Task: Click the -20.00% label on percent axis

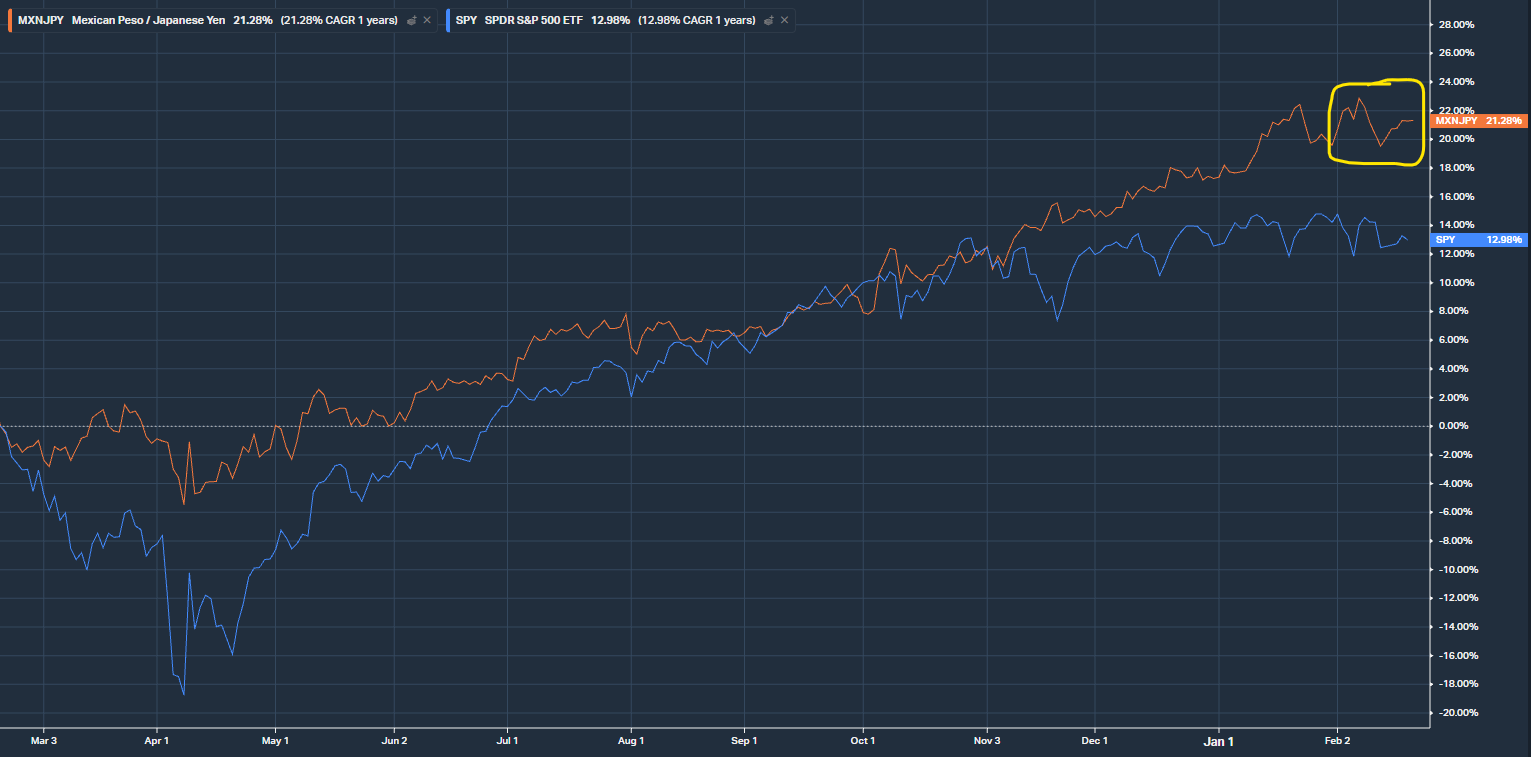Action: [1456, 713]
